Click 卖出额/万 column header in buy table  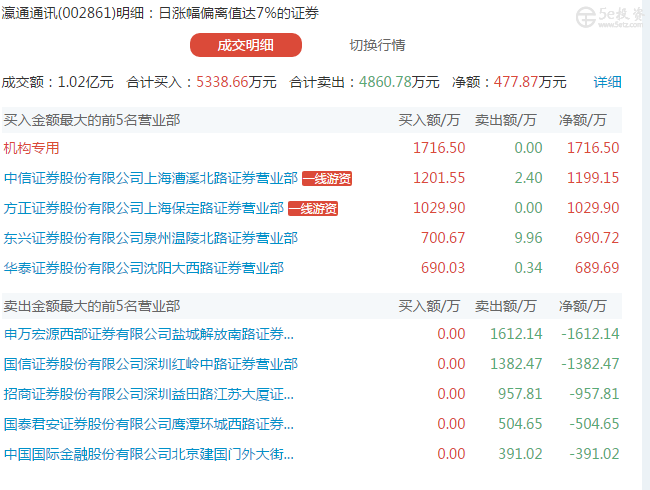pos(506,120)
